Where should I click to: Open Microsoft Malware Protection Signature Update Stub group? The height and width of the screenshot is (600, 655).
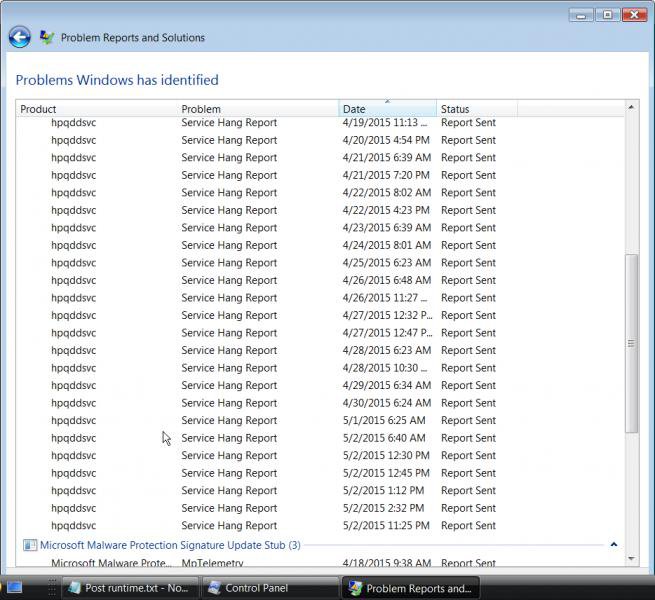click(170, 545)
